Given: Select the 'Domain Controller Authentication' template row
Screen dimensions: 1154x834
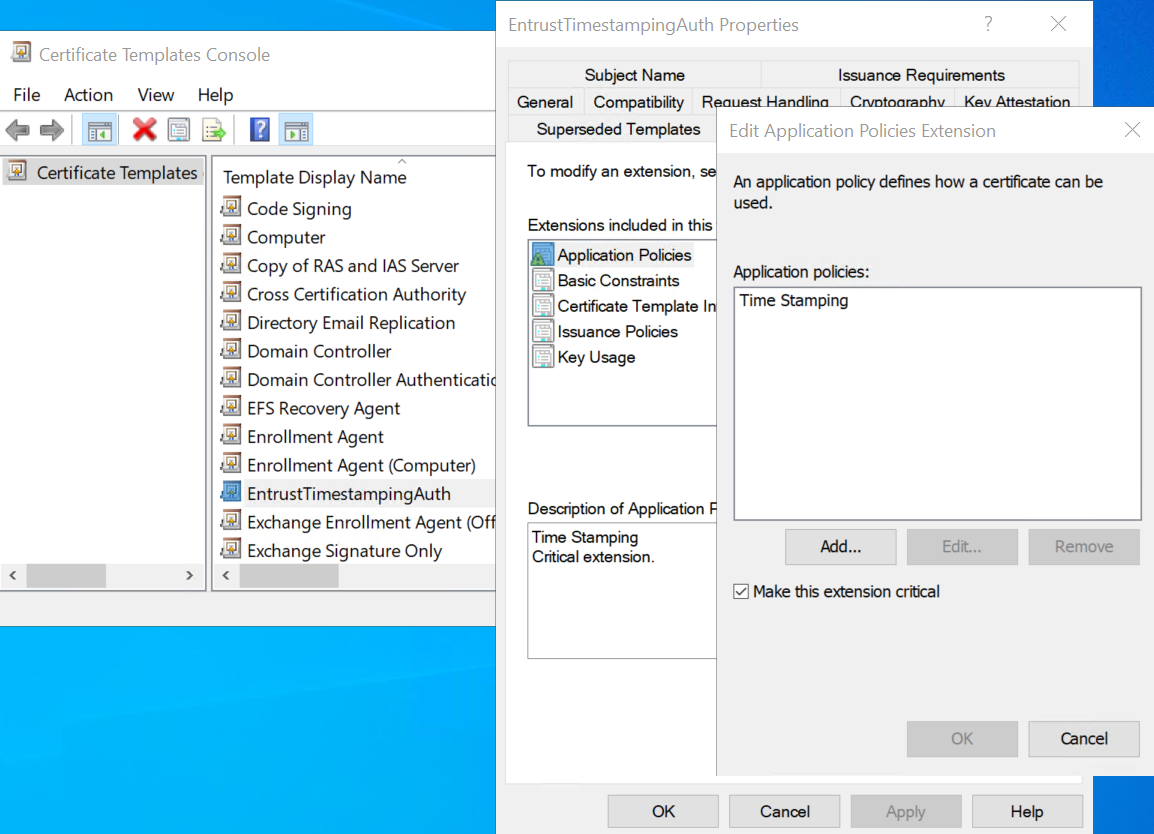Looking at the screenshot, I should coord(358,380).
